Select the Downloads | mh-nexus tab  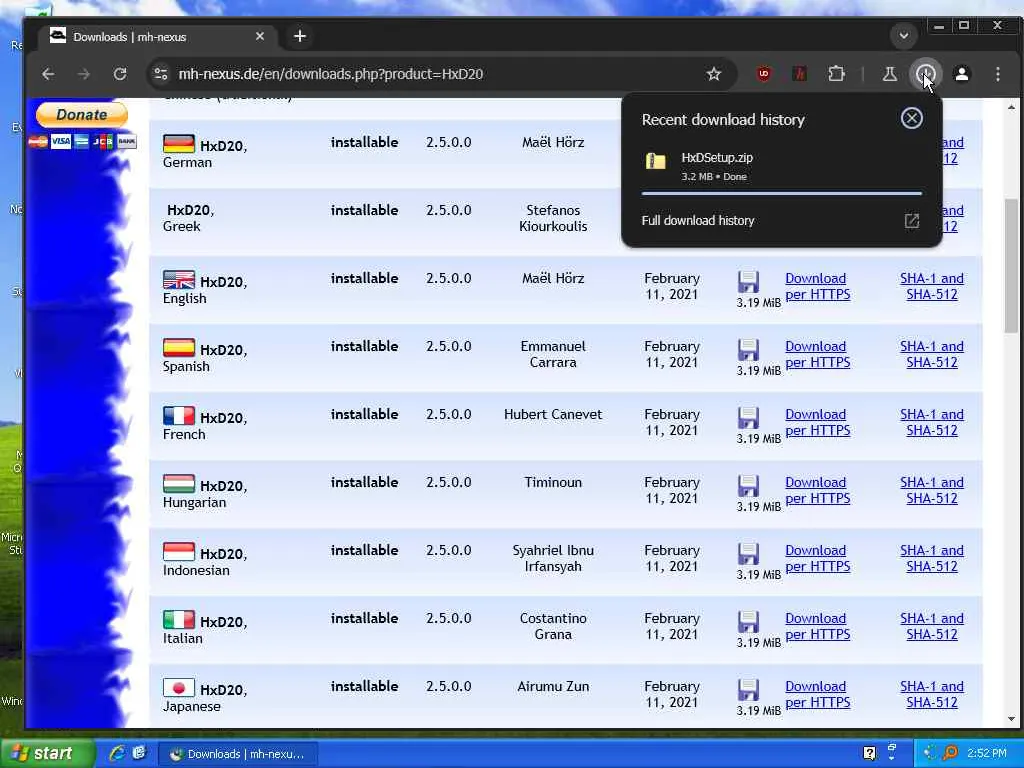pyautogui.click(x=158, y=37)
